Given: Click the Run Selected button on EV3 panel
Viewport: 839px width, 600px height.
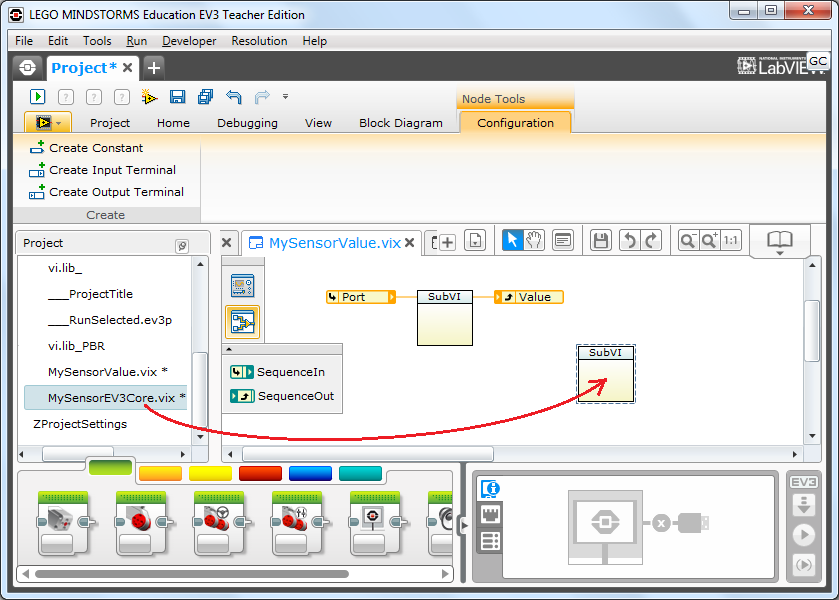Looking at the screenshot, I should [x=804, y=565].
